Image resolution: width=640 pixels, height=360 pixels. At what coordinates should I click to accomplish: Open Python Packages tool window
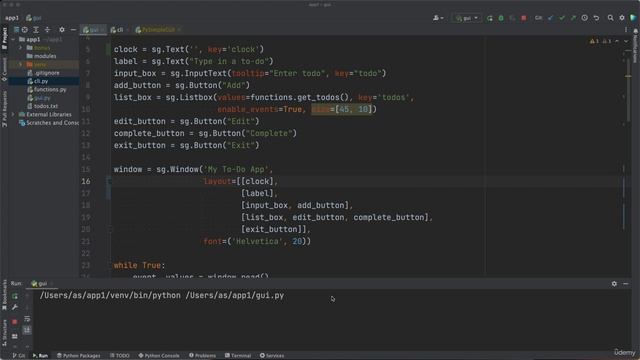tap(78, 356)
